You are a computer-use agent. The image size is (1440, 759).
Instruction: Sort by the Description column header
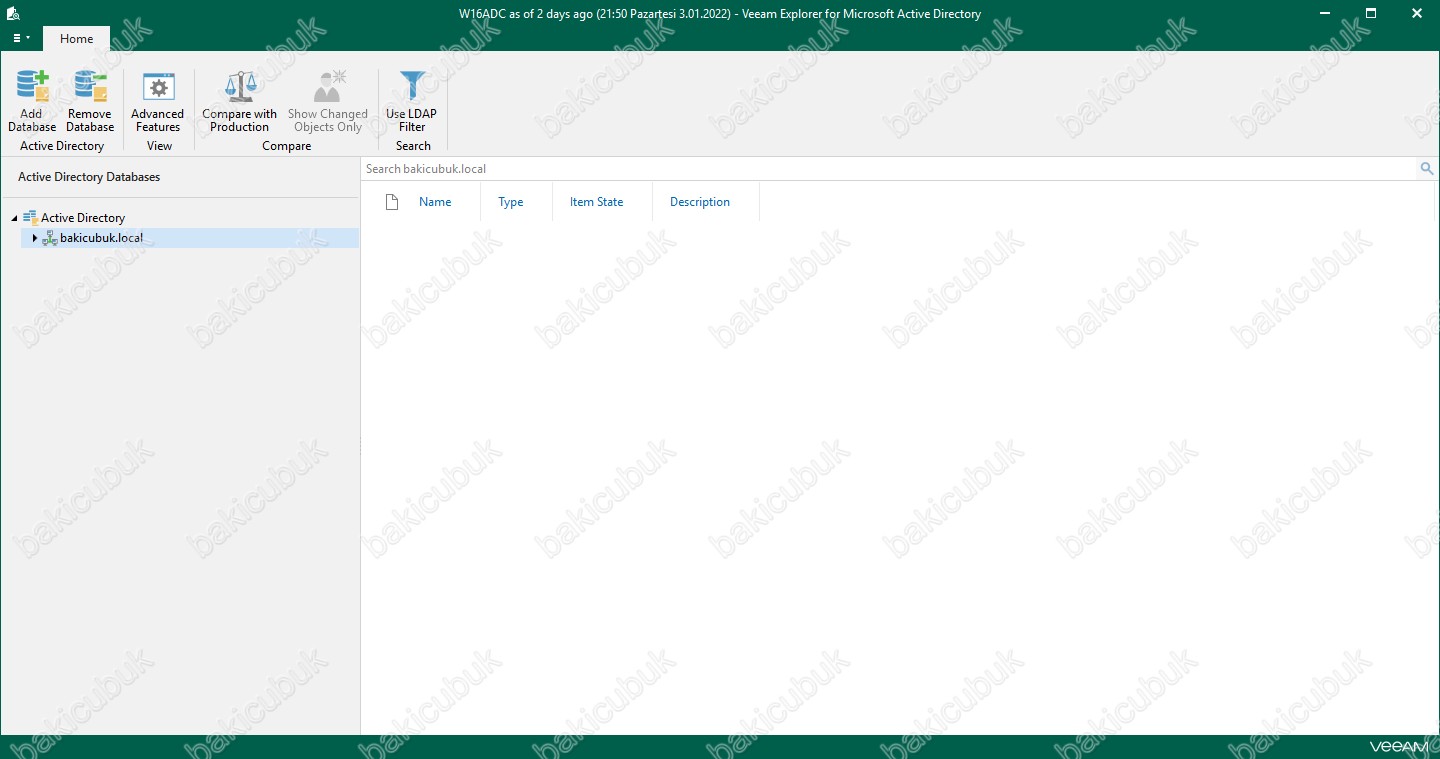(x=700, y=202)
